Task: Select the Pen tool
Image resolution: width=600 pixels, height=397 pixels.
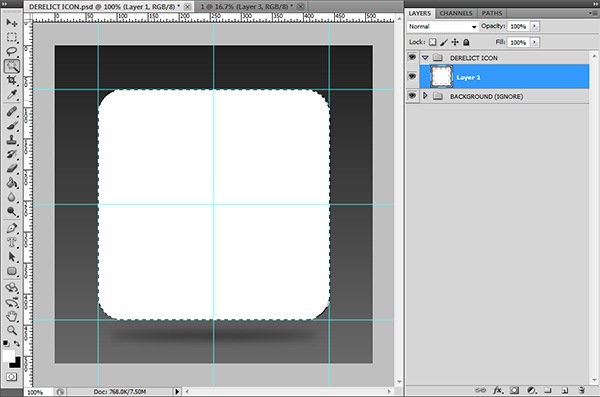Action: pyautogui.click(x=11, y=228)
